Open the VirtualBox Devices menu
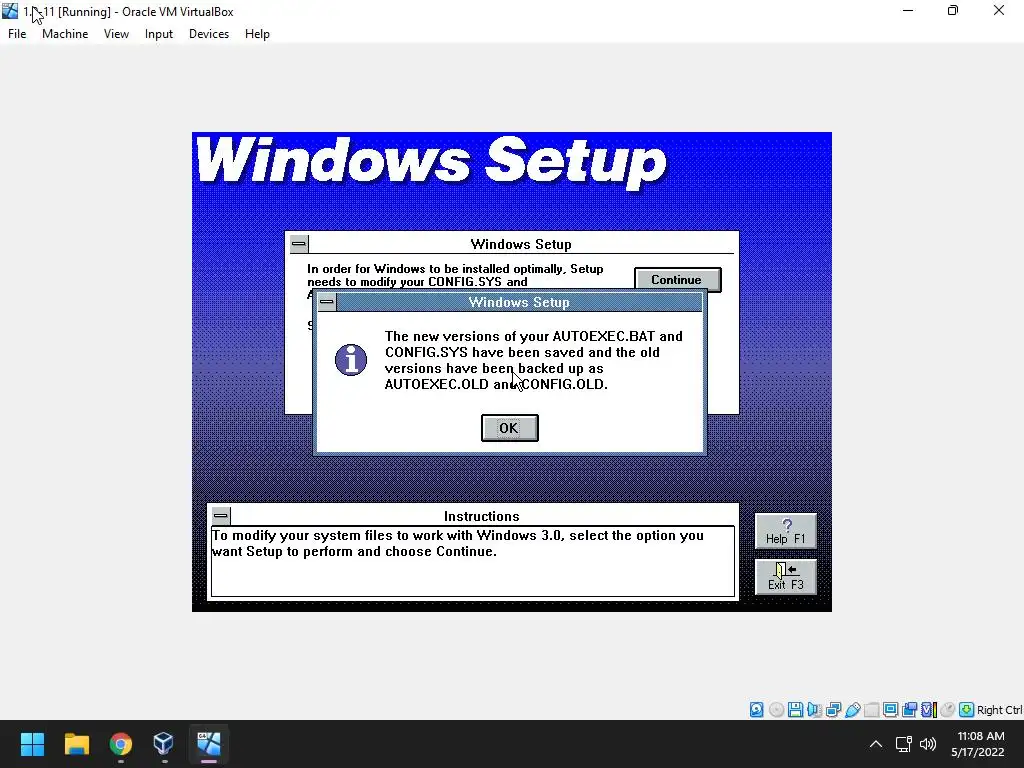 point(209,34)
